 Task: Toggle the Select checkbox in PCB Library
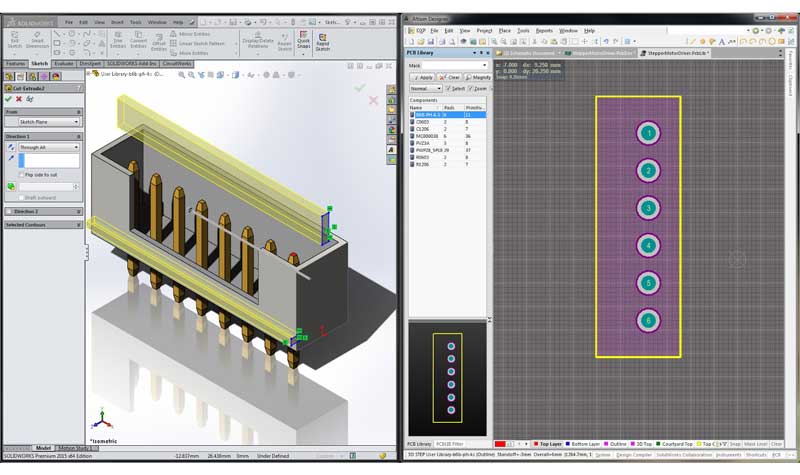(450, 88)
